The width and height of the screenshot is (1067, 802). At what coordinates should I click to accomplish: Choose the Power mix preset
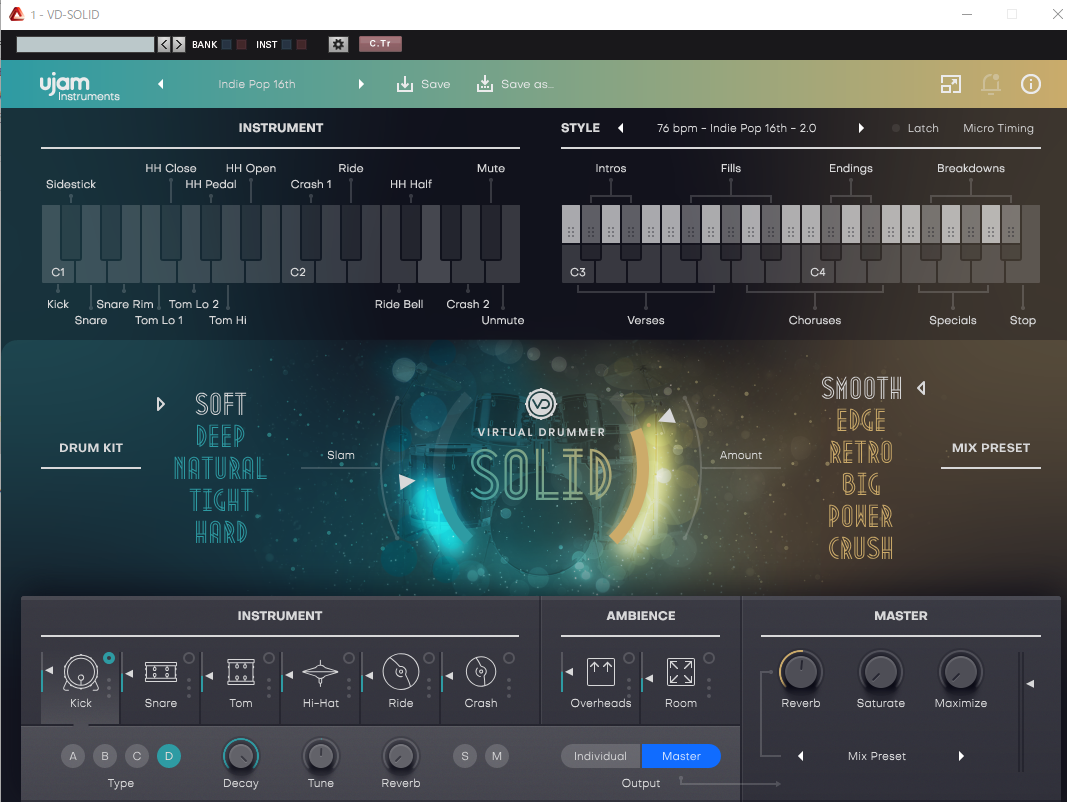pos(861,516)
